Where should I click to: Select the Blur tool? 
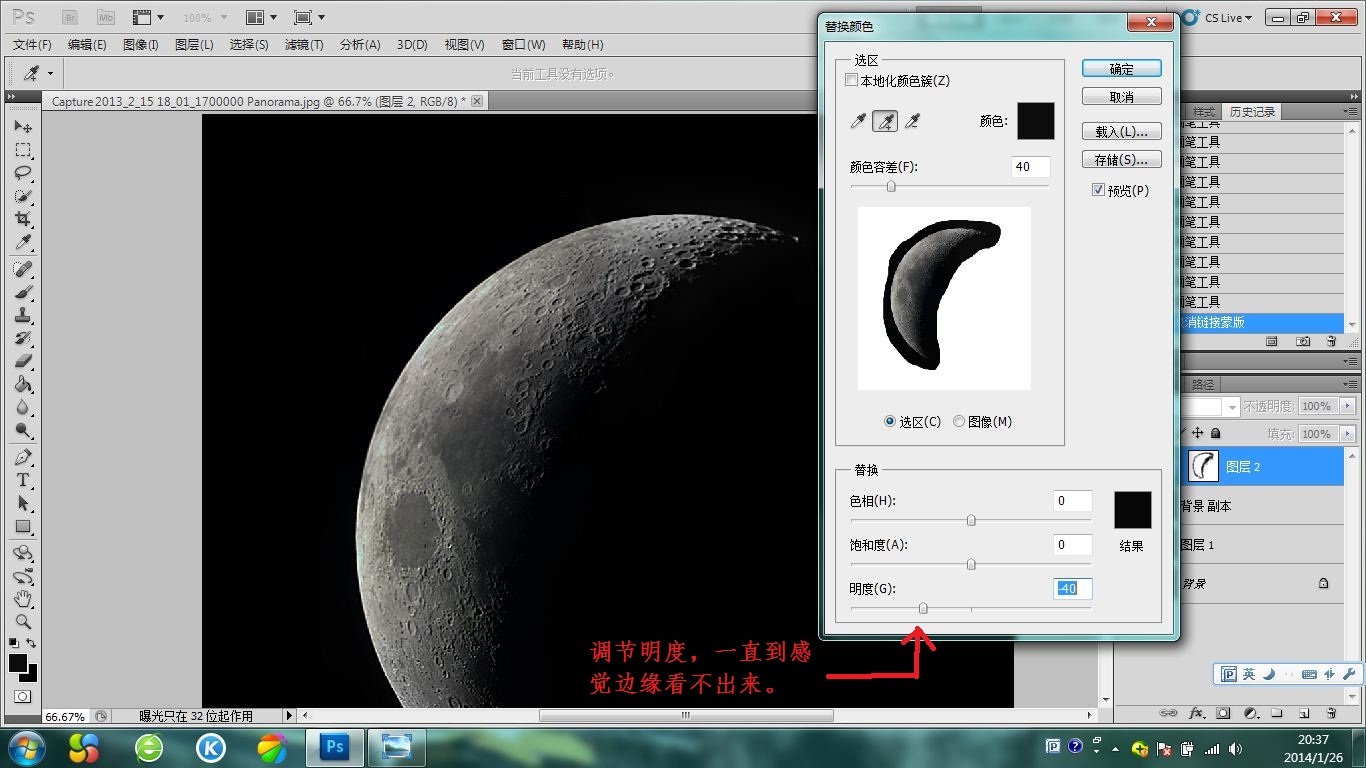coord(23,407)
